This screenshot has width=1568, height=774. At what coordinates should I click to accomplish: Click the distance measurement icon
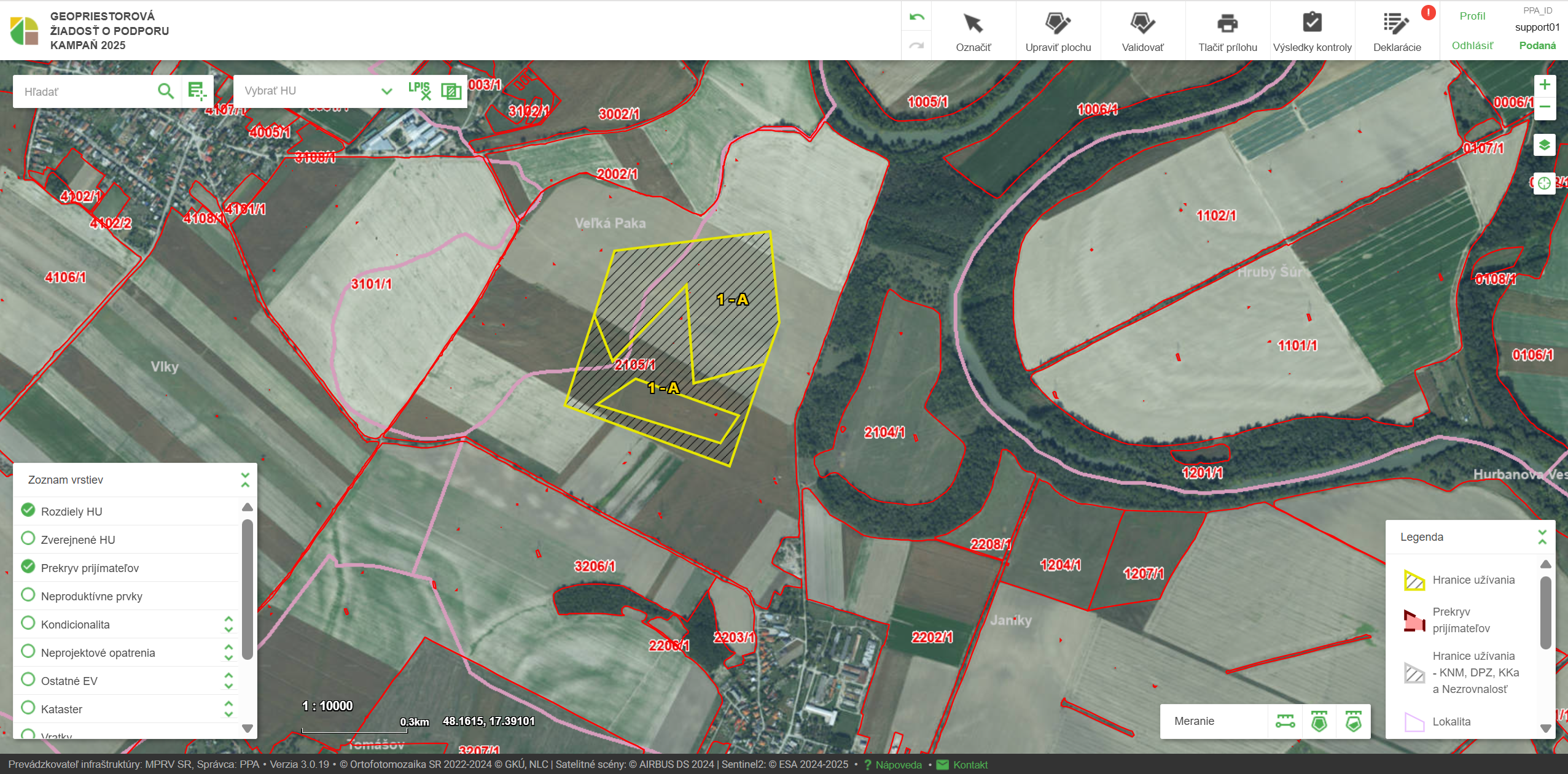[x=1285, y=721]
